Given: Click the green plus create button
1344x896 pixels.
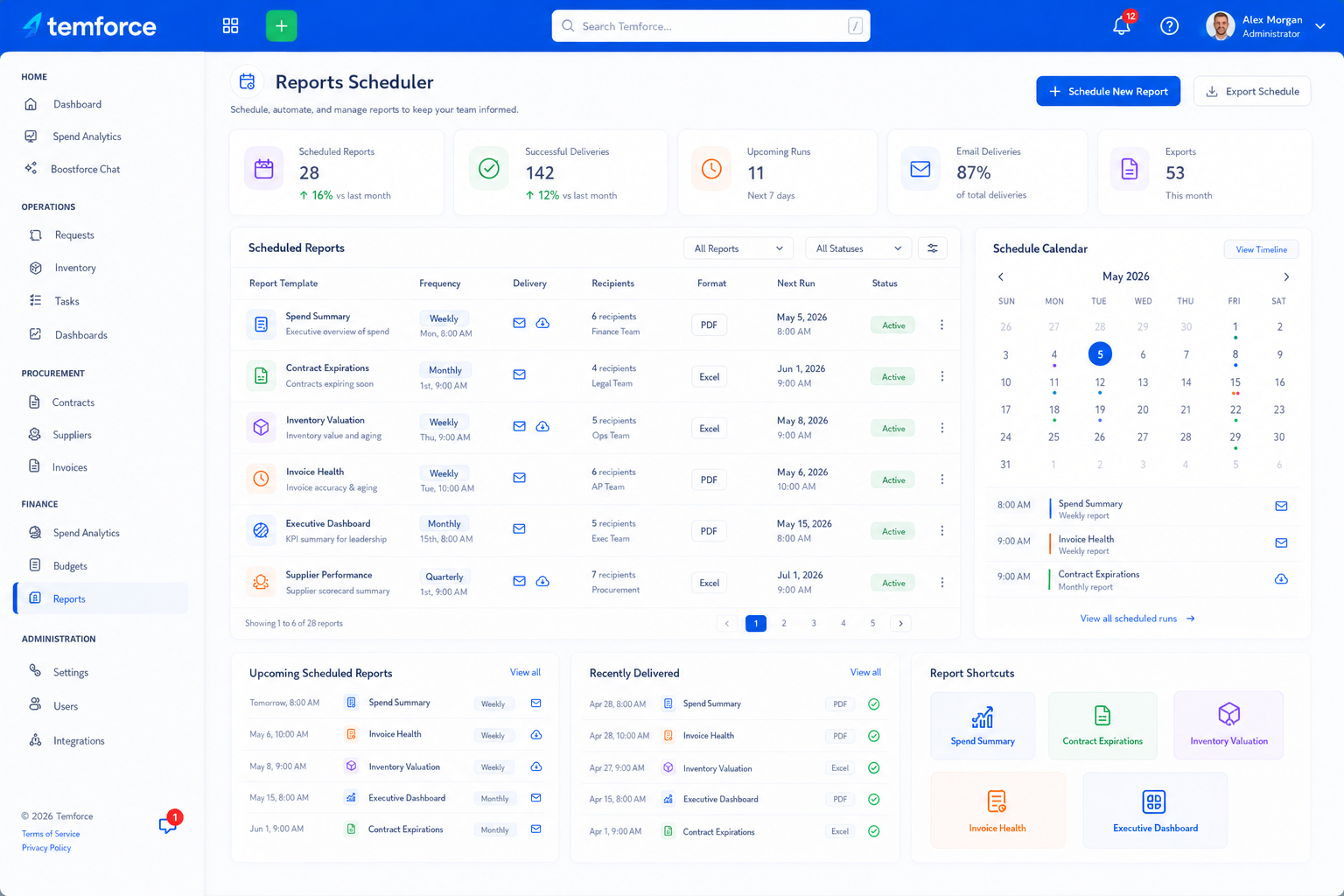Looking at the screenshot, I should click(281, 26).
